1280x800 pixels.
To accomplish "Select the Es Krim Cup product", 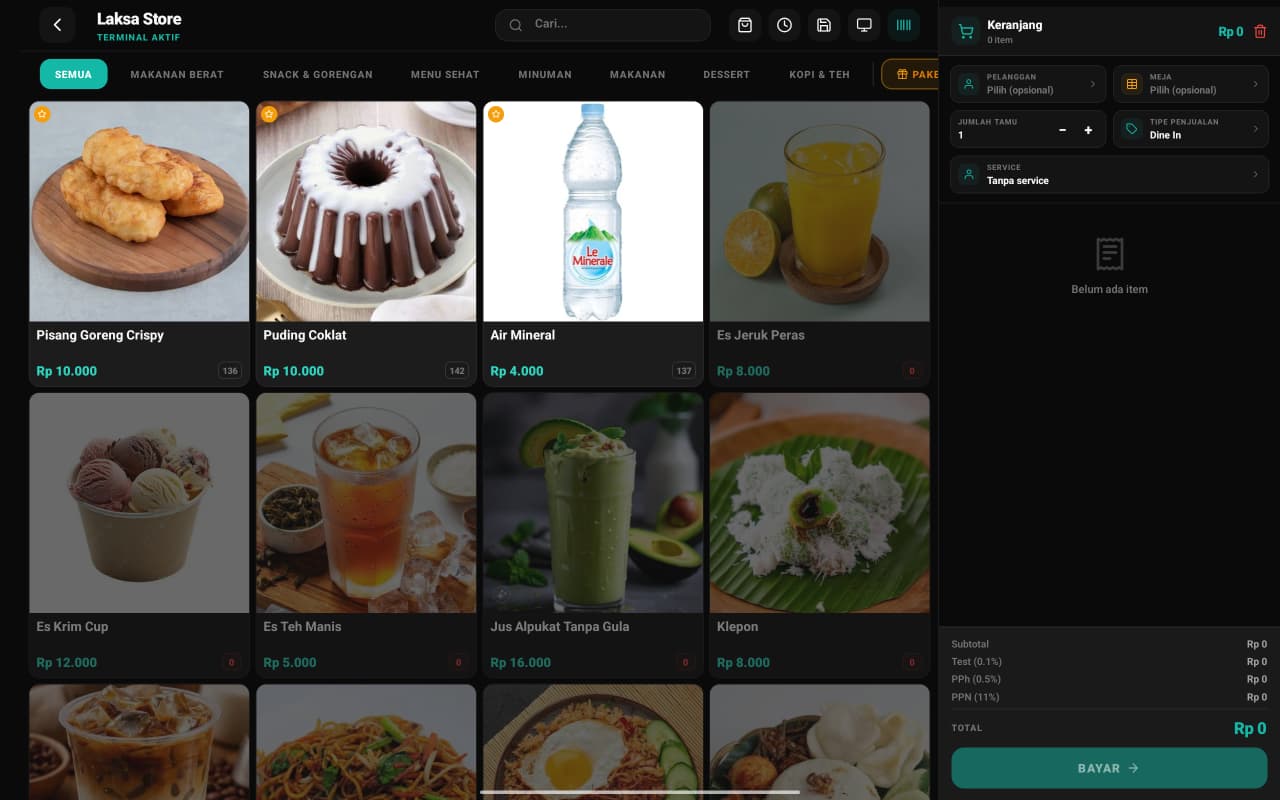I will point(139,535).
